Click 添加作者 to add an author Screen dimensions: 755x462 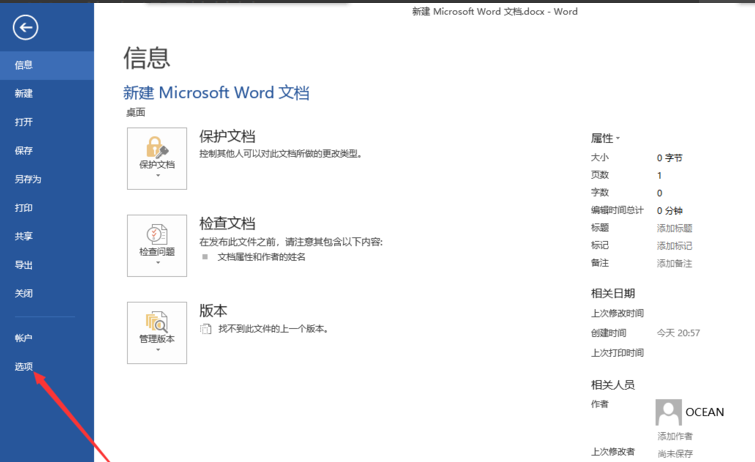[x=675, y=436]
